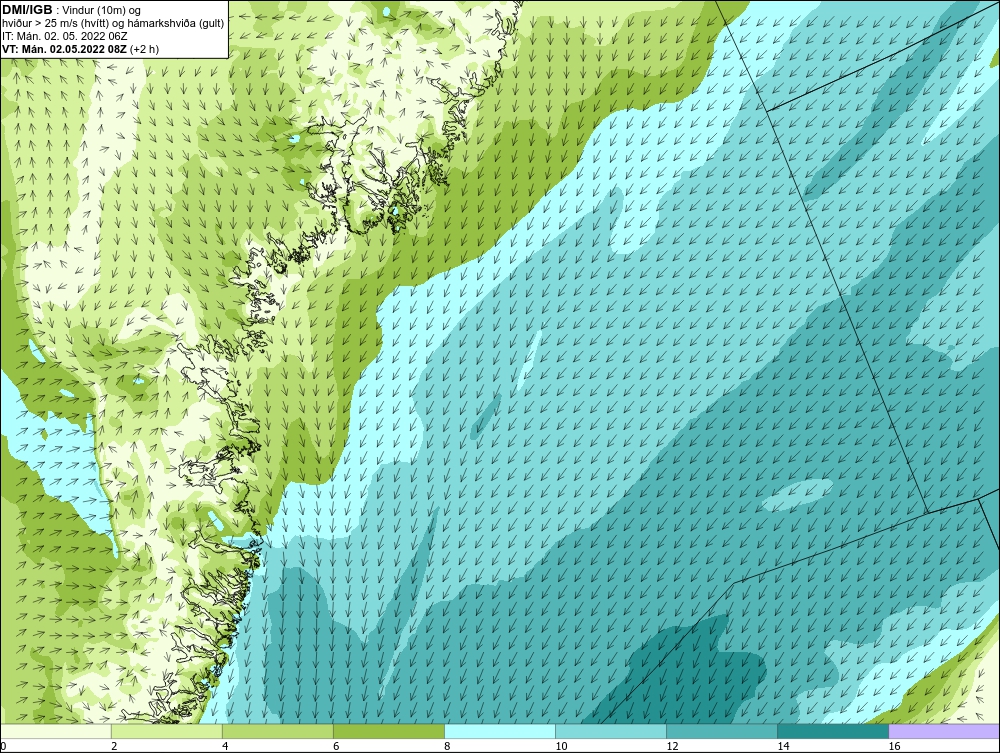Click the legend label '4'
The width and height of the screenshot is (1000, 753).
(225, 746)
